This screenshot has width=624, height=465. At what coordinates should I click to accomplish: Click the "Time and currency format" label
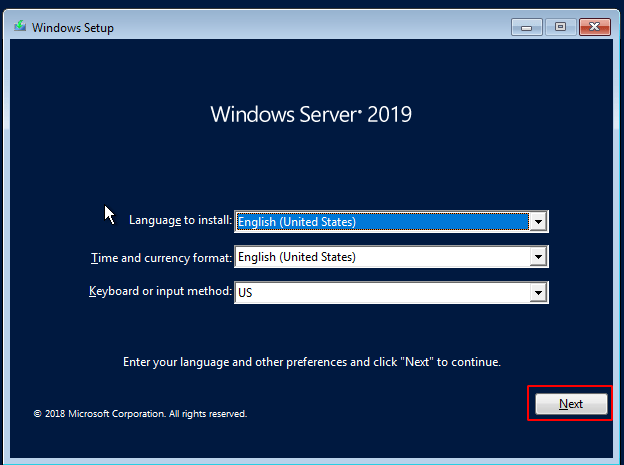click(x=161, y=258)
